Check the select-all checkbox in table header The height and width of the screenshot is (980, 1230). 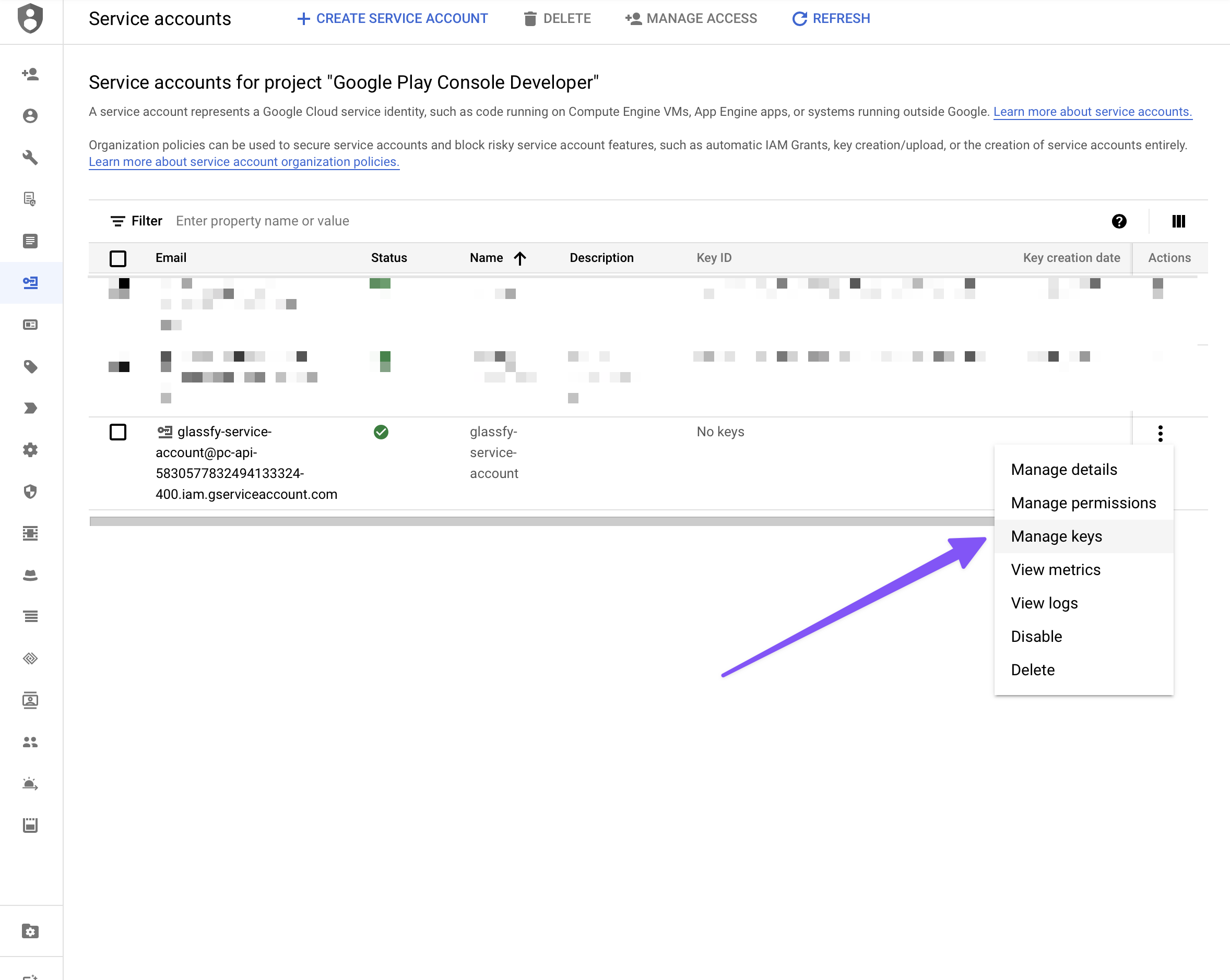[x=118, y=258]
